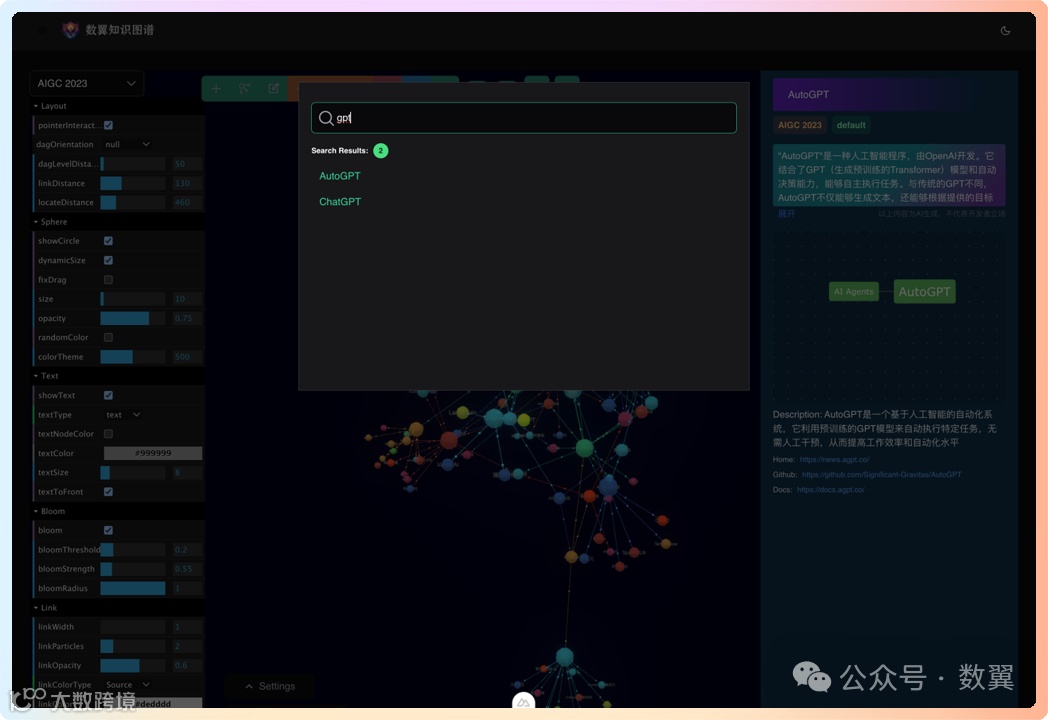Open the Github AutoGPT repository link
Screen dimensions: 1048x720
(882, 475)
